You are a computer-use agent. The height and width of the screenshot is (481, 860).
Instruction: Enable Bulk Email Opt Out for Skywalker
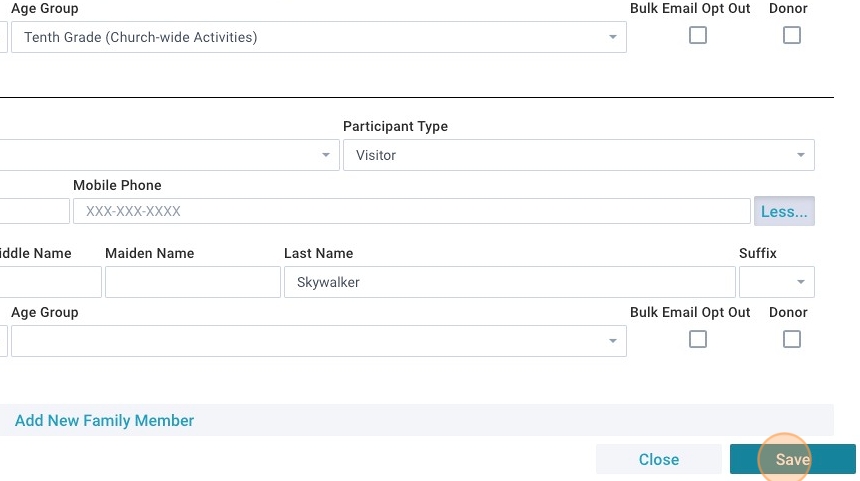pyautogui.click(x=698, y=339)
